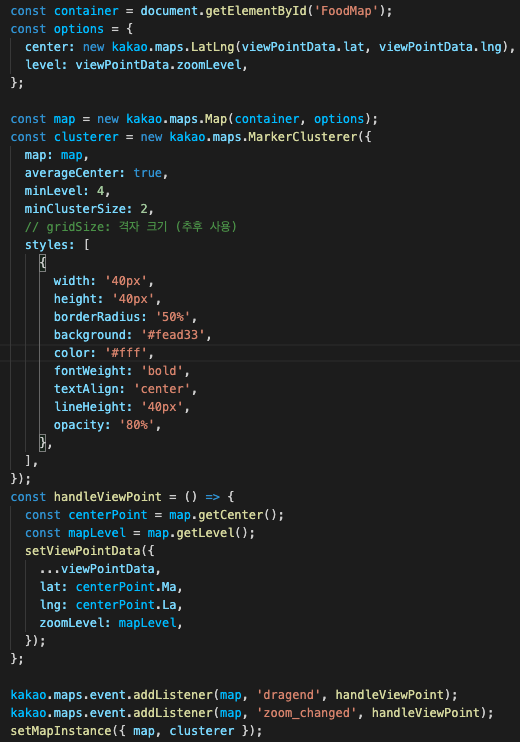Click the centerPoint.La property
This screenshot has width=520, height=742.
126,605
